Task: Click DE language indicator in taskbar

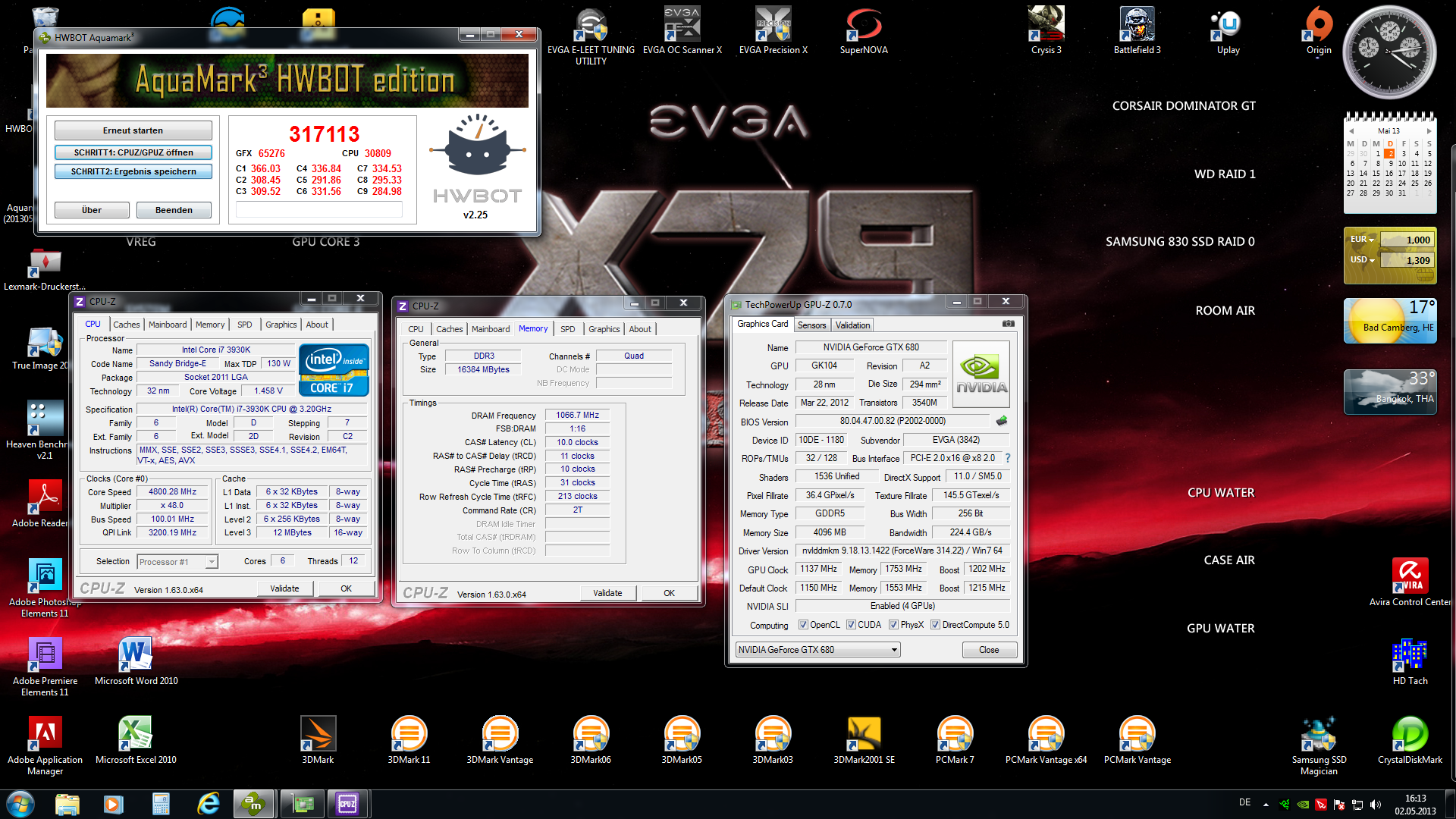Action: [1244, 802]
